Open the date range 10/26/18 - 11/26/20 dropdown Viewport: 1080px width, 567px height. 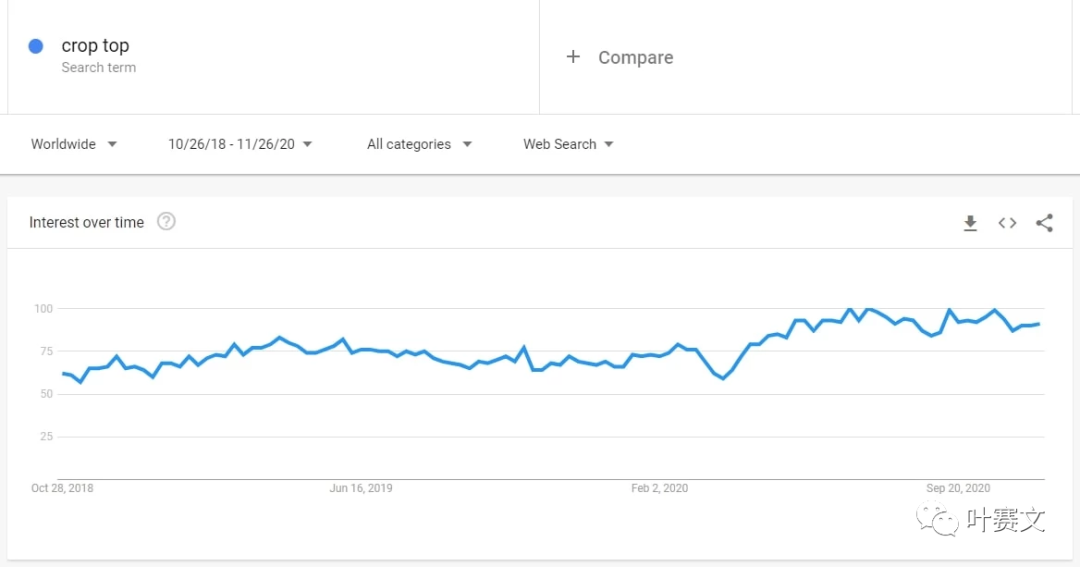pos(240,144)
